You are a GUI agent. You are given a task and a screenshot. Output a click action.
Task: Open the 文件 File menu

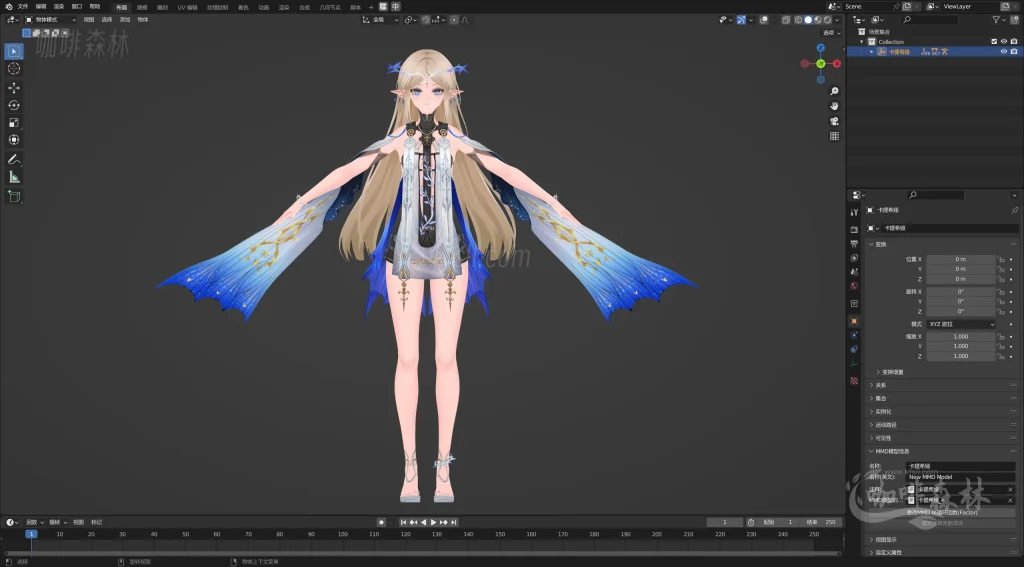23,7
